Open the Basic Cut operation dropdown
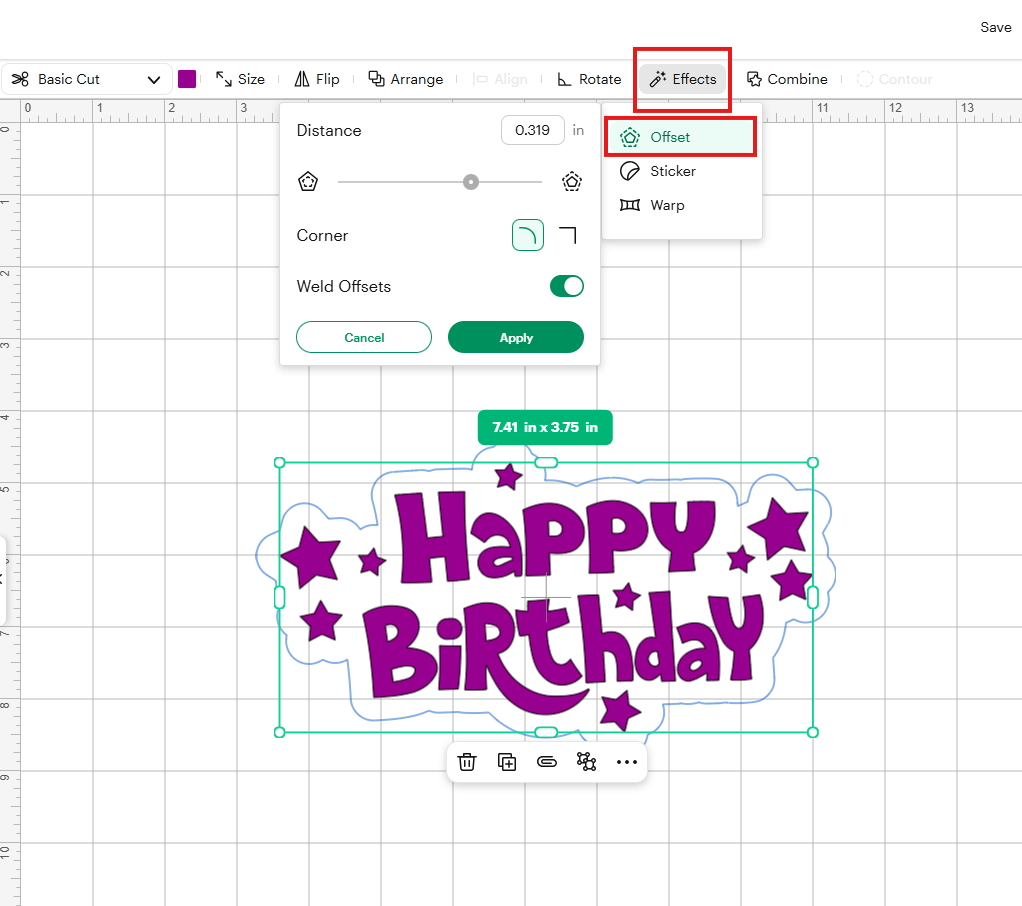This screenshot has height=906, width=1022. [x=87, y=80]
